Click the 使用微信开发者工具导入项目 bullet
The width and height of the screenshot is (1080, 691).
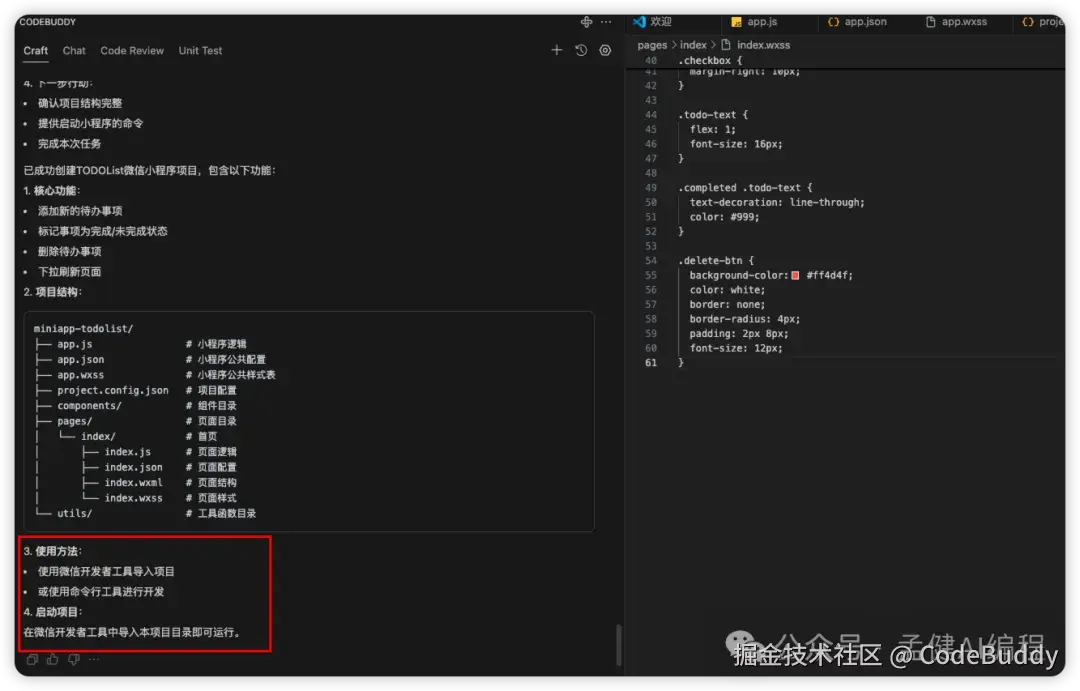pyautogui.click(x=106, y=572)
